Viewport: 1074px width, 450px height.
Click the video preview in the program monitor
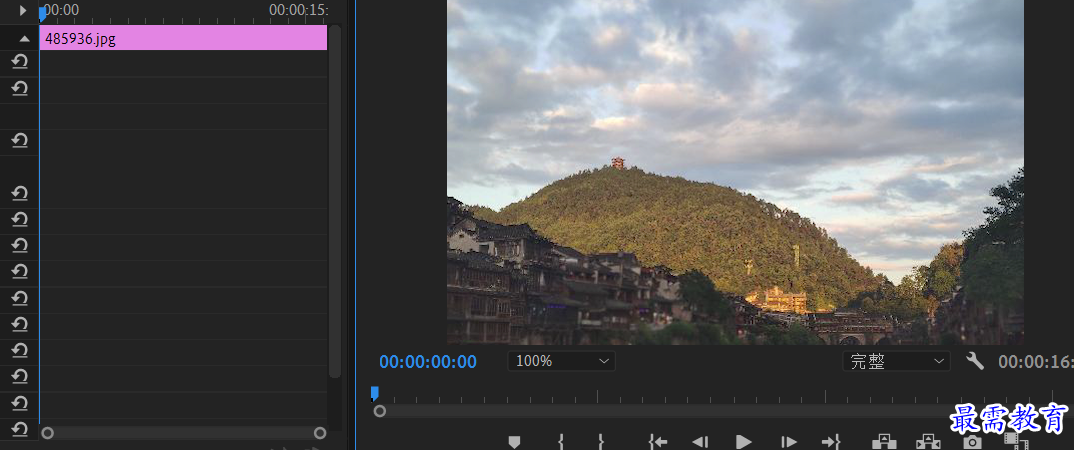[736, 172]
